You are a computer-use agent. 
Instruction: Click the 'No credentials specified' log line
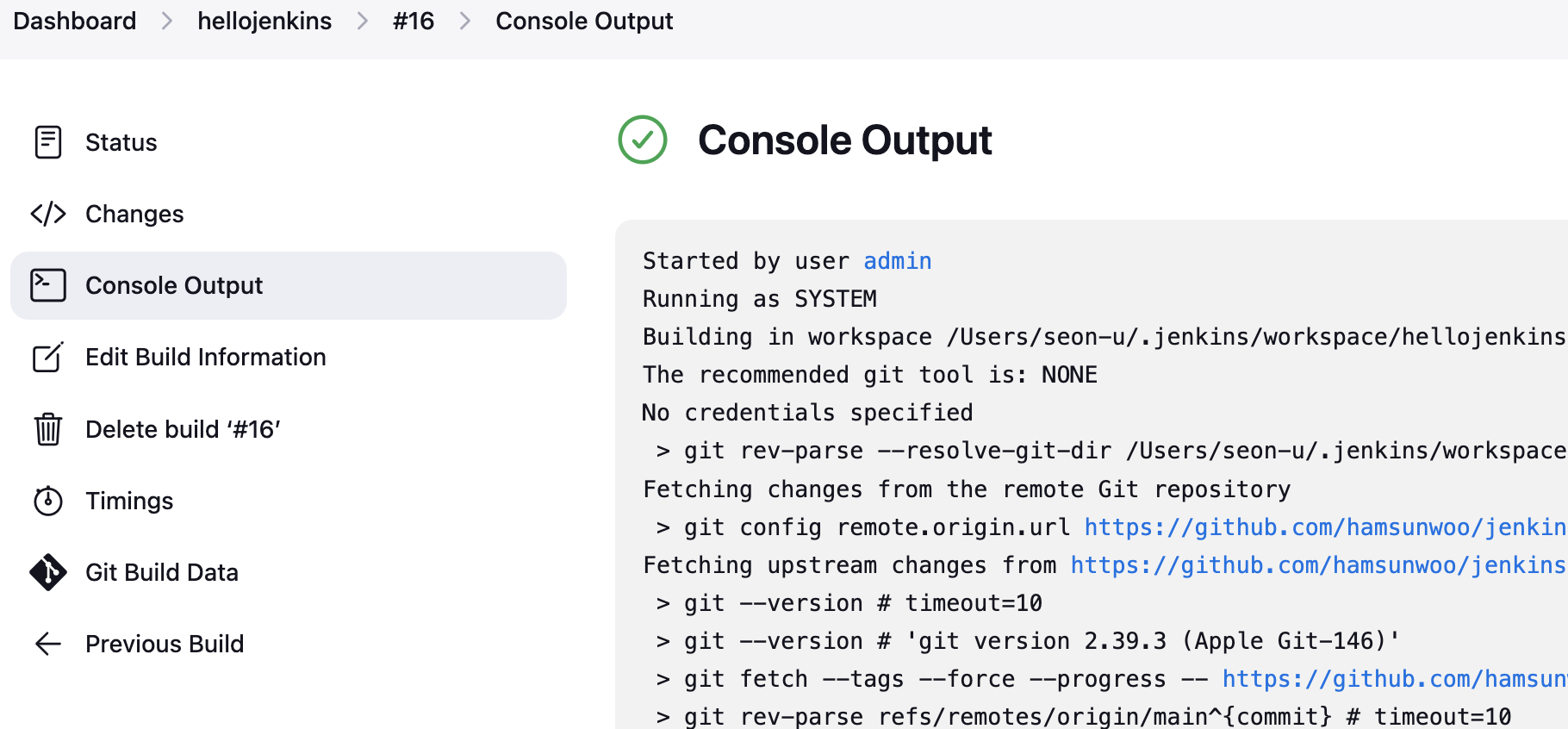(808, 413)
